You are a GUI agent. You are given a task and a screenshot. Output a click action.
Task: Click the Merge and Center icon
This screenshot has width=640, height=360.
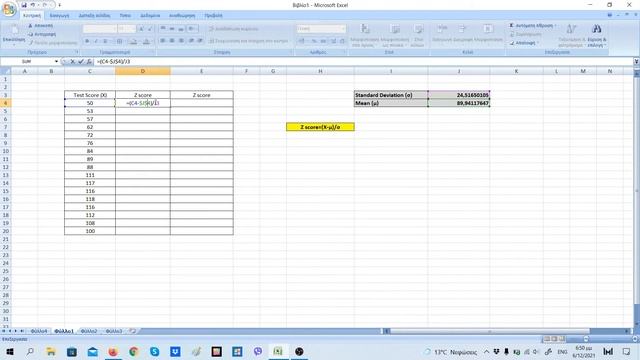point(211,41)
